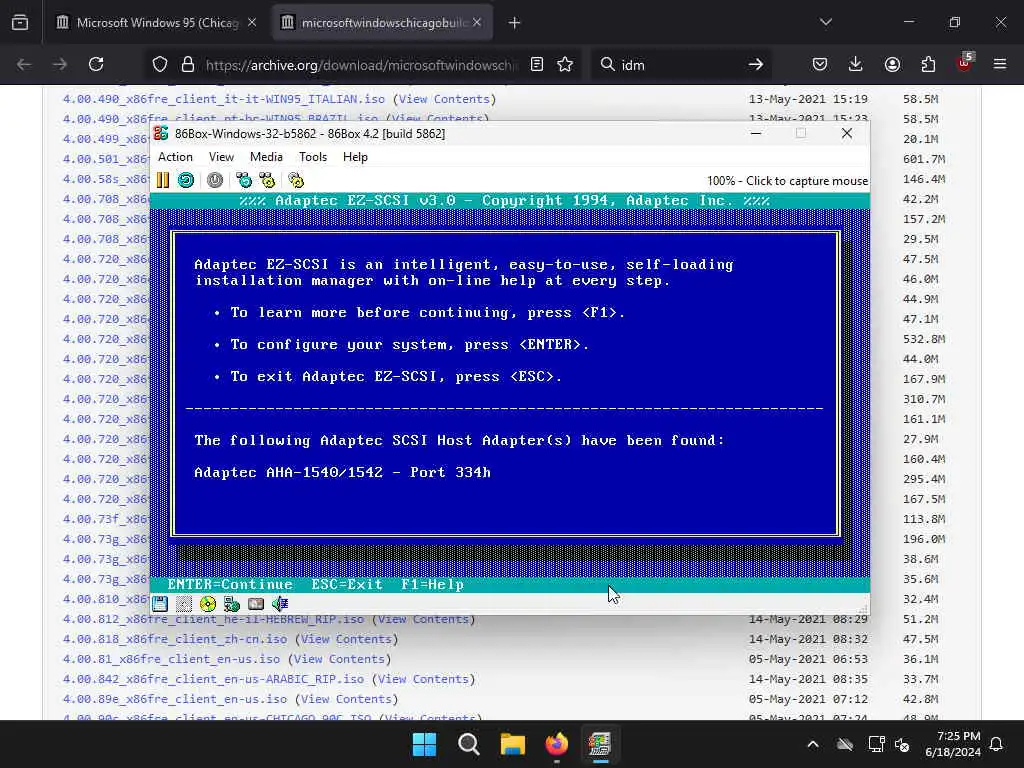The image size is (1024, 768).
Task: Go back in Firefox history
Action: click(24, 64)
